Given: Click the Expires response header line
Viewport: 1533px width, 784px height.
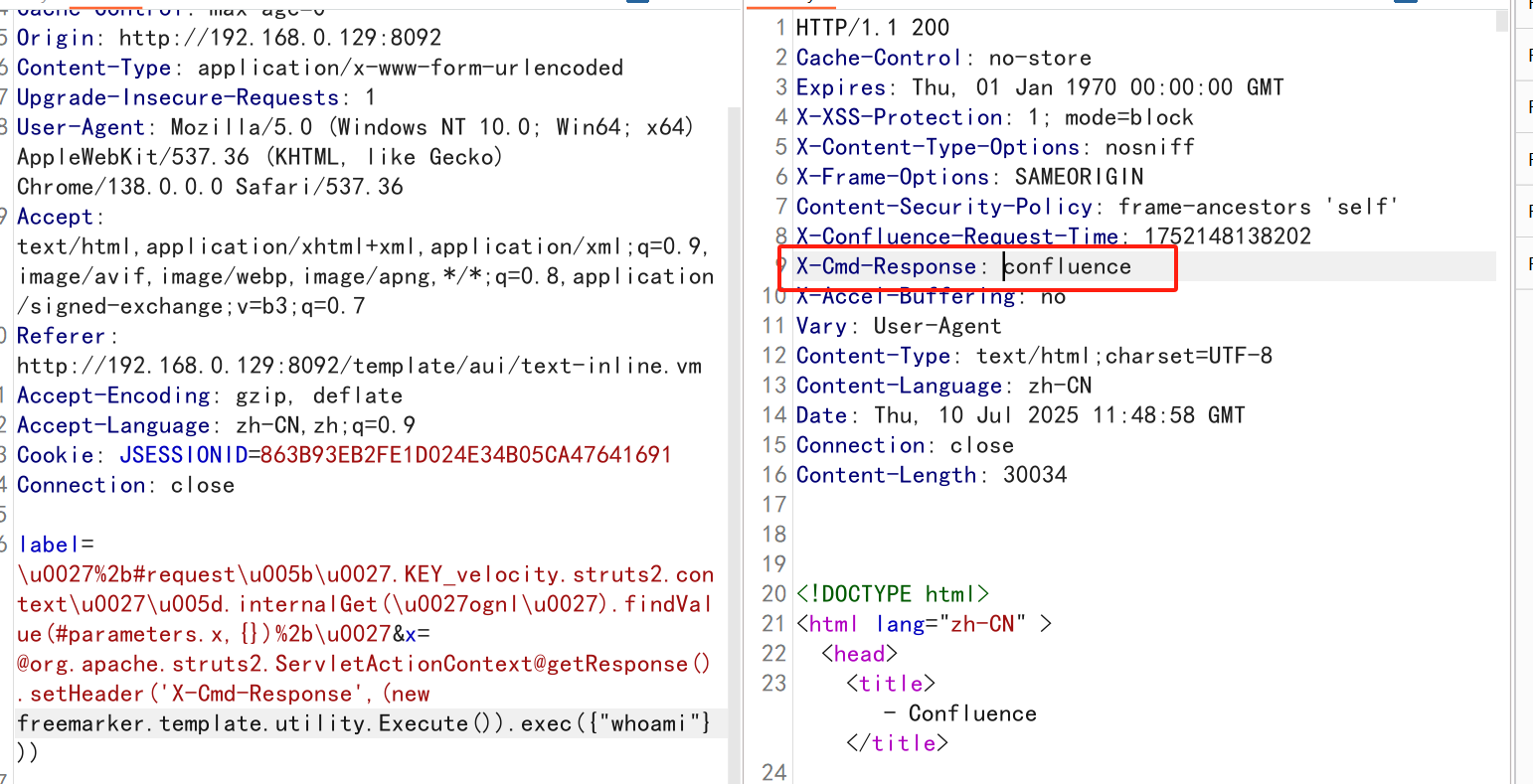Looking at the screenshot, I should tap(1040, 87).
